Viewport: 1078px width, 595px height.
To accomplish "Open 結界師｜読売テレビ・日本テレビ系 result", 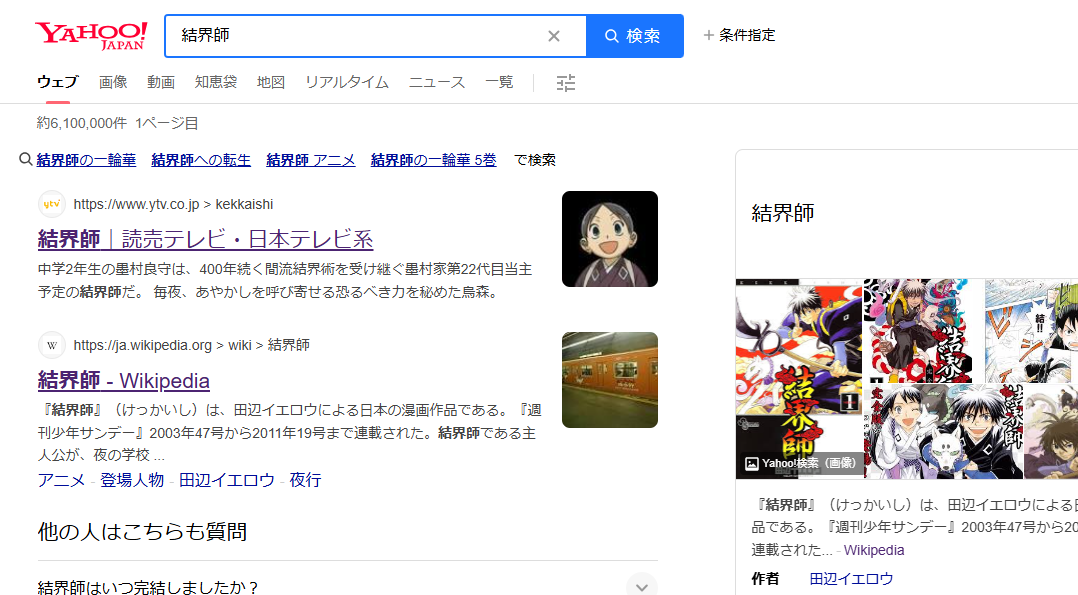I will (x=206, y=239).
